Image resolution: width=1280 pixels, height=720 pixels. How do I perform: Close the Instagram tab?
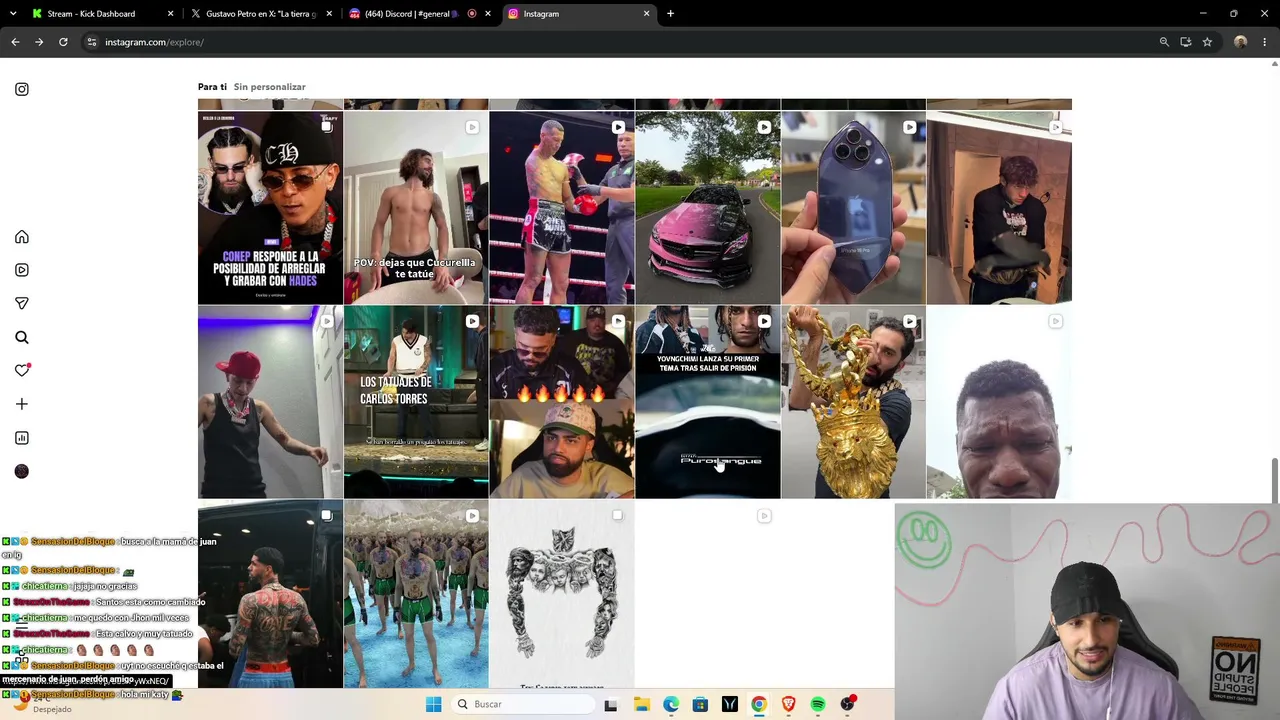646,14
